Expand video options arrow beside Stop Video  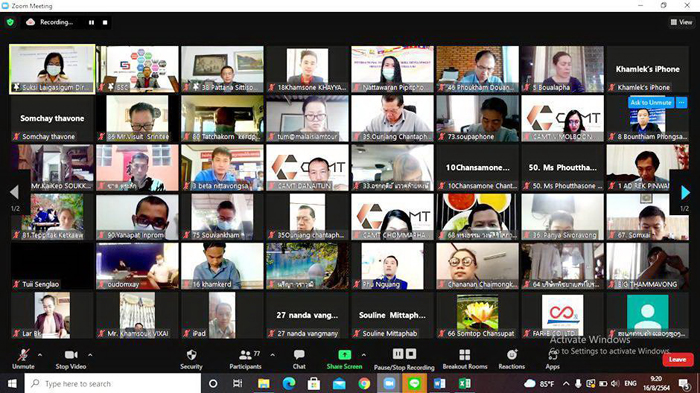coord(90,355)
